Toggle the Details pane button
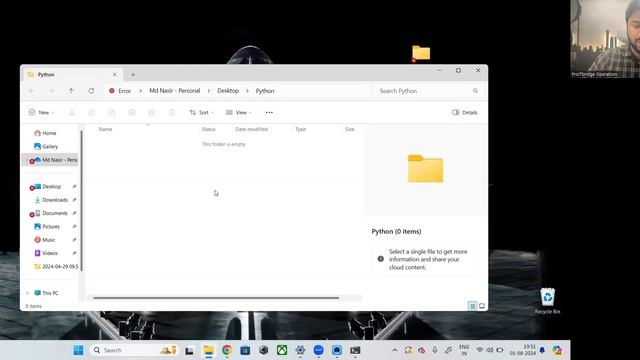This screenshot has width=640, height=360. 464,112
